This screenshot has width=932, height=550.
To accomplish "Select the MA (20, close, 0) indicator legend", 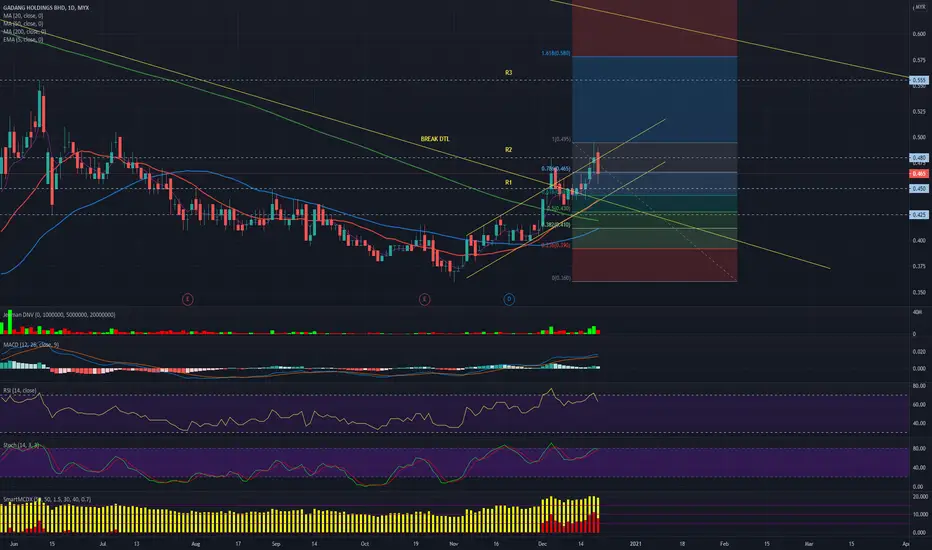I will coord(23,15).
